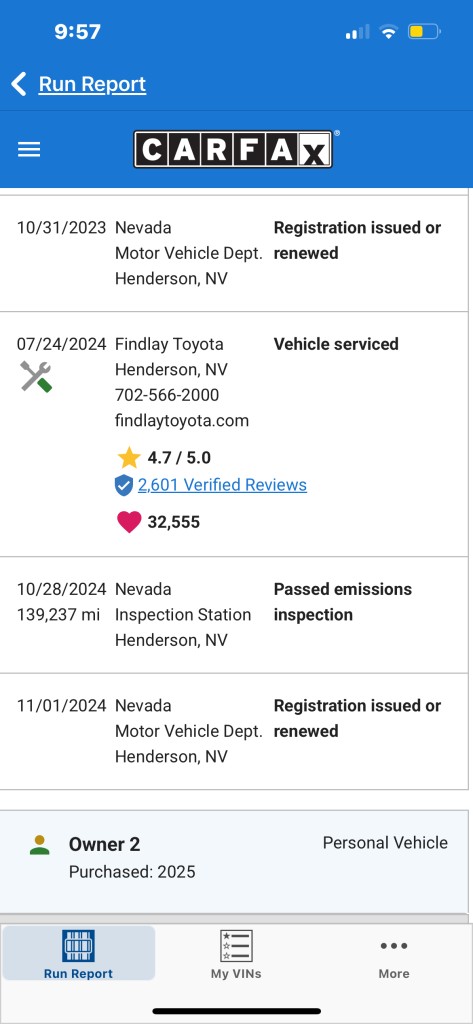Tap the back chevron arrow

19,84
